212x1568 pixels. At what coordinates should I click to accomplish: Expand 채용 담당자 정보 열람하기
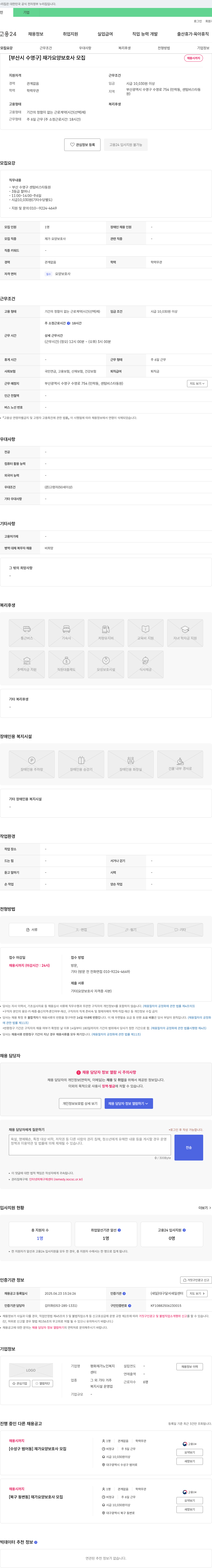pos(129,1104)
